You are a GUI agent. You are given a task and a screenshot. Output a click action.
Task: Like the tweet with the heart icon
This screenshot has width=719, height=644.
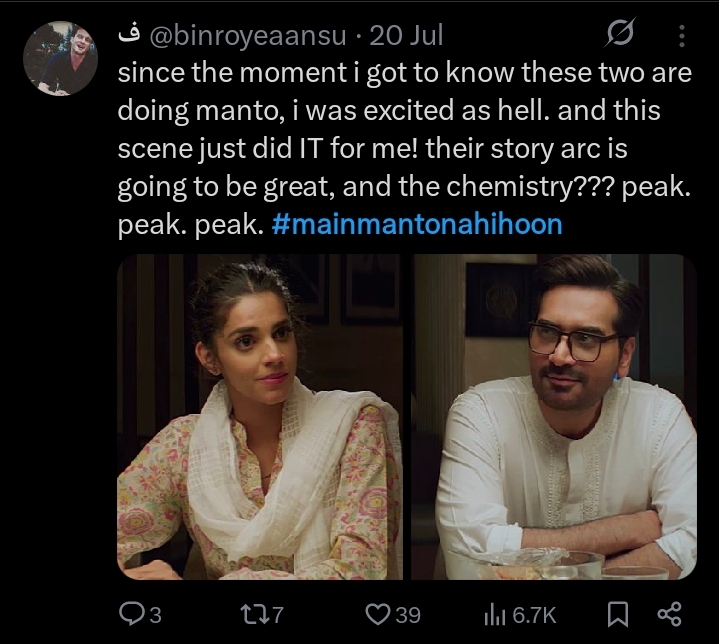379,613
